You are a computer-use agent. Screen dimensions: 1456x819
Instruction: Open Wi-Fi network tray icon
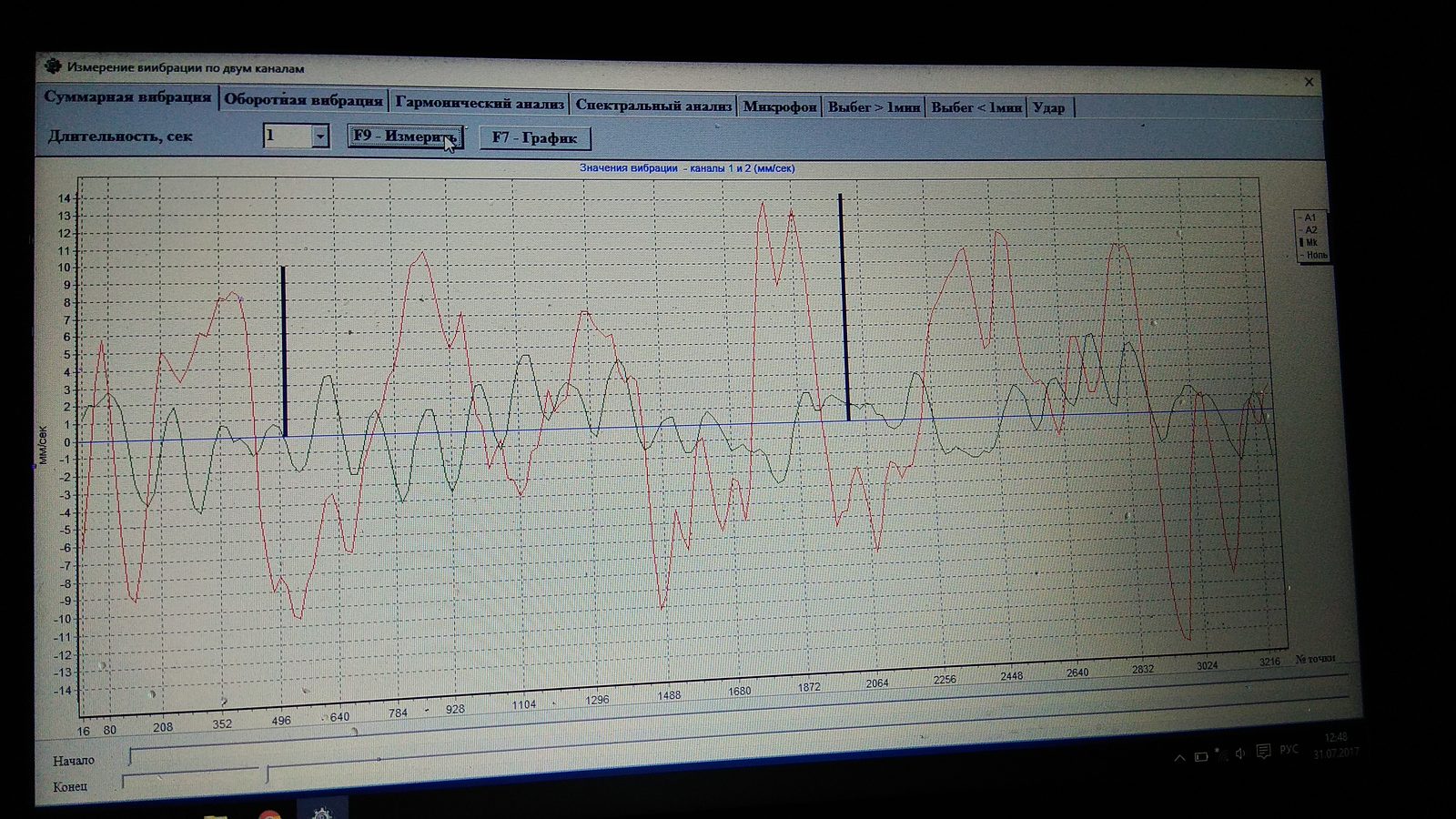pos(1220,754)
